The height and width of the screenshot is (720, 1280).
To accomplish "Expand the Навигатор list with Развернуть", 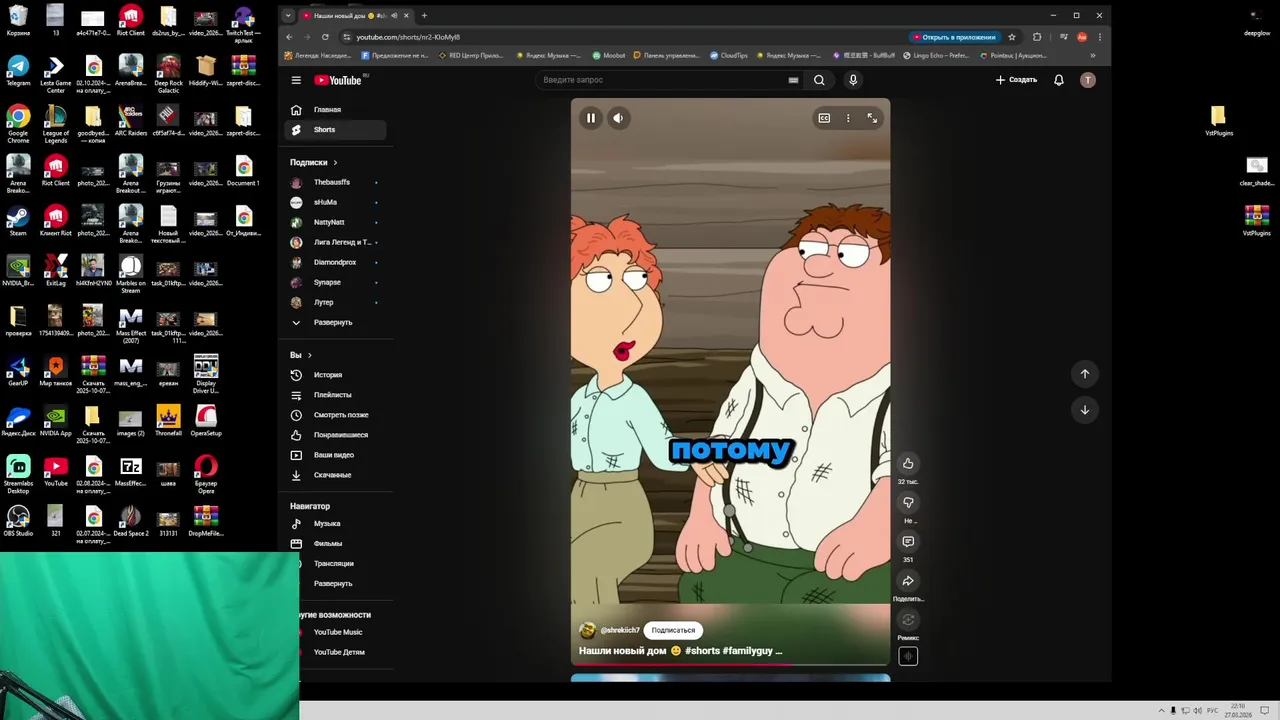I will (336, 583).
